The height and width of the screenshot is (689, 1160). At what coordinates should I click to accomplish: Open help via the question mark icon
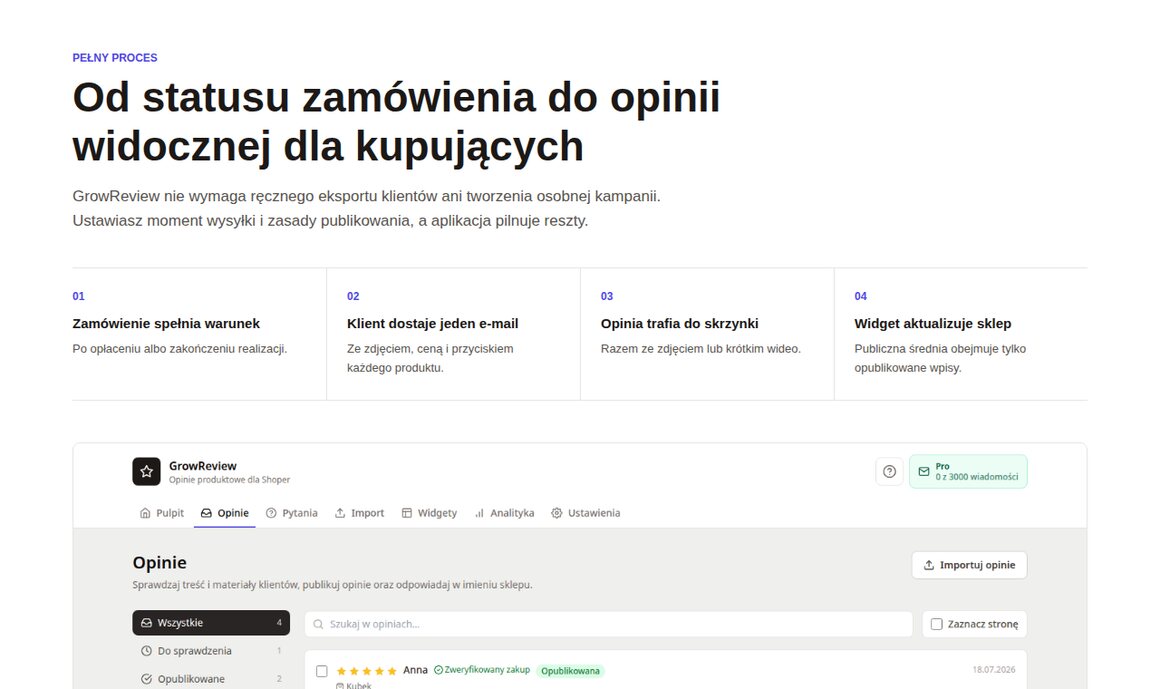[x=889, y=471]
